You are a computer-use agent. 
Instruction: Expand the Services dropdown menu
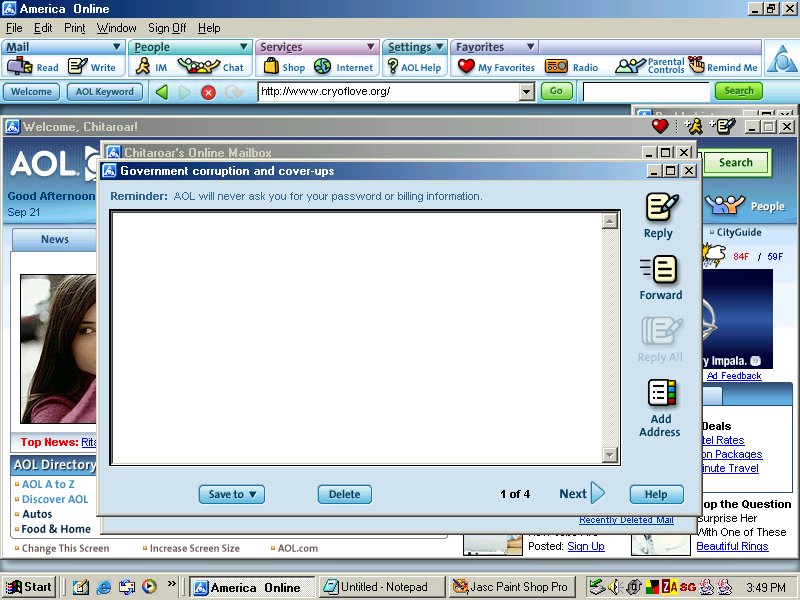click(371, 47)
